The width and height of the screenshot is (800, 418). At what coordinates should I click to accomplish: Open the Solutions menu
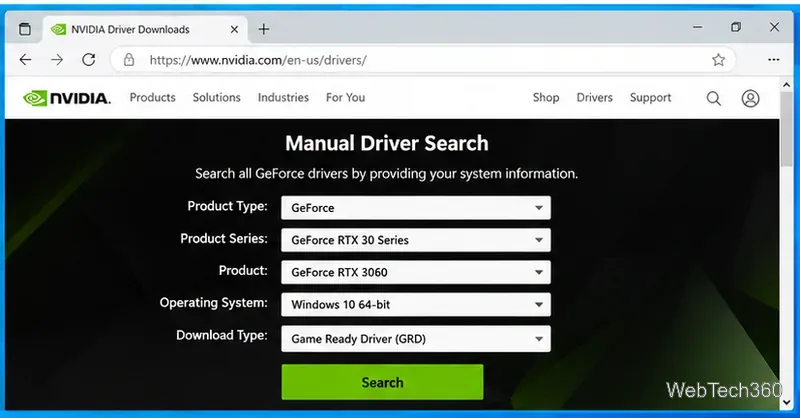[x=216, y=97]
